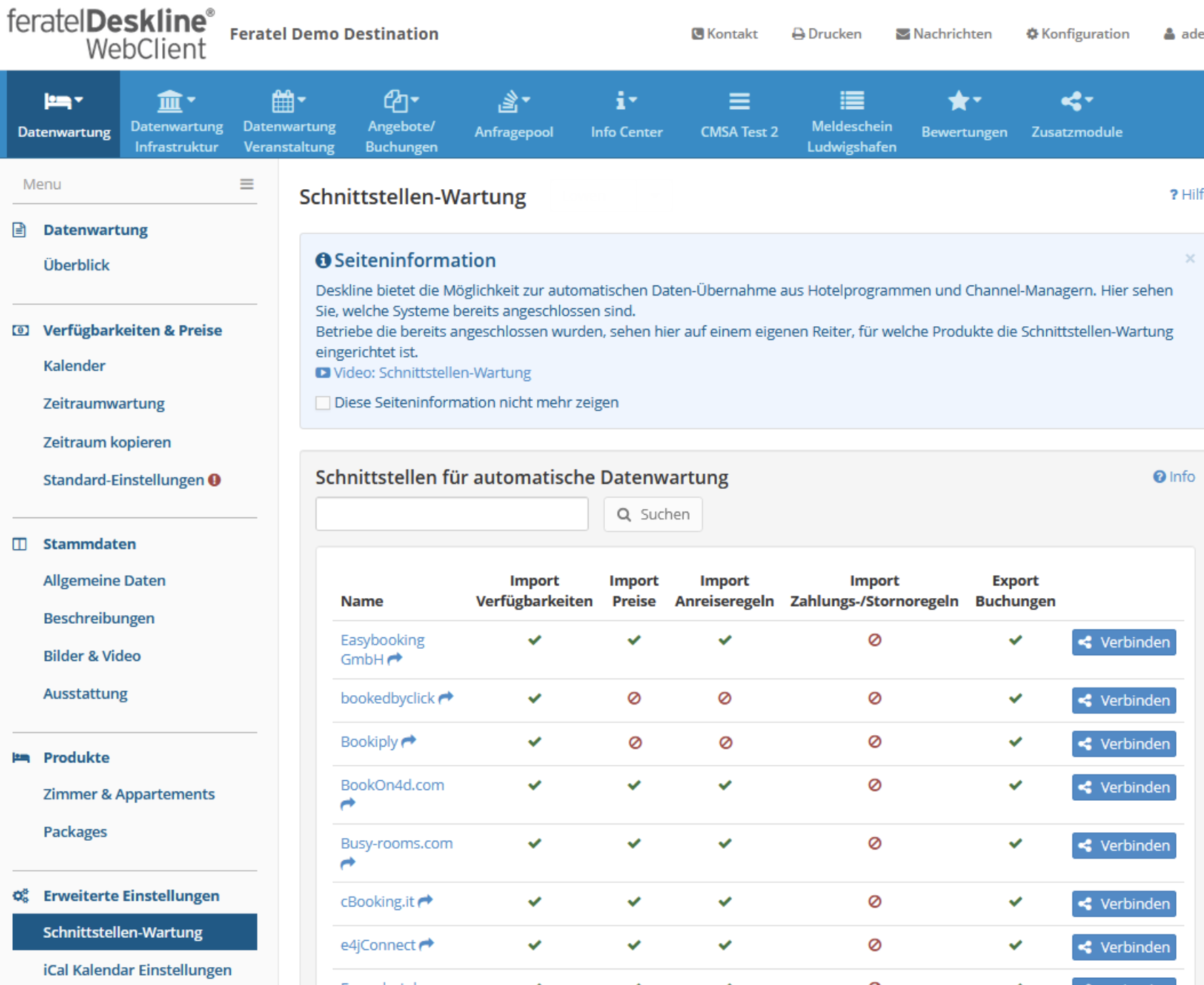This screenshot has width=1204, height=985.
Task: Open Standard-Einstellungen in sidebar
Action: click(x=124, y=480)
